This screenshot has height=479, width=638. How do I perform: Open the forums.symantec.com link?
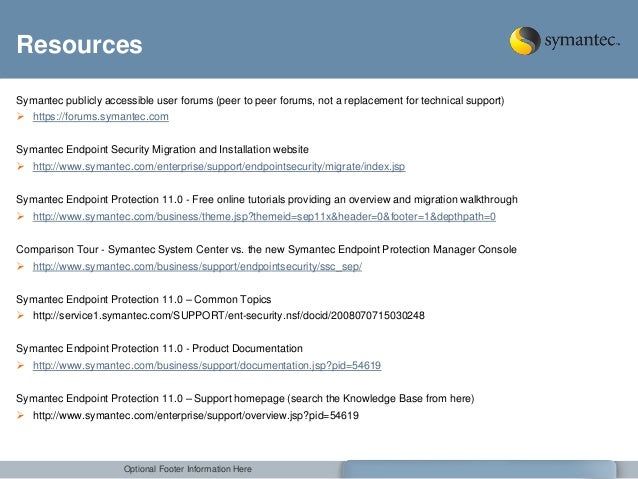pos(101,116)
